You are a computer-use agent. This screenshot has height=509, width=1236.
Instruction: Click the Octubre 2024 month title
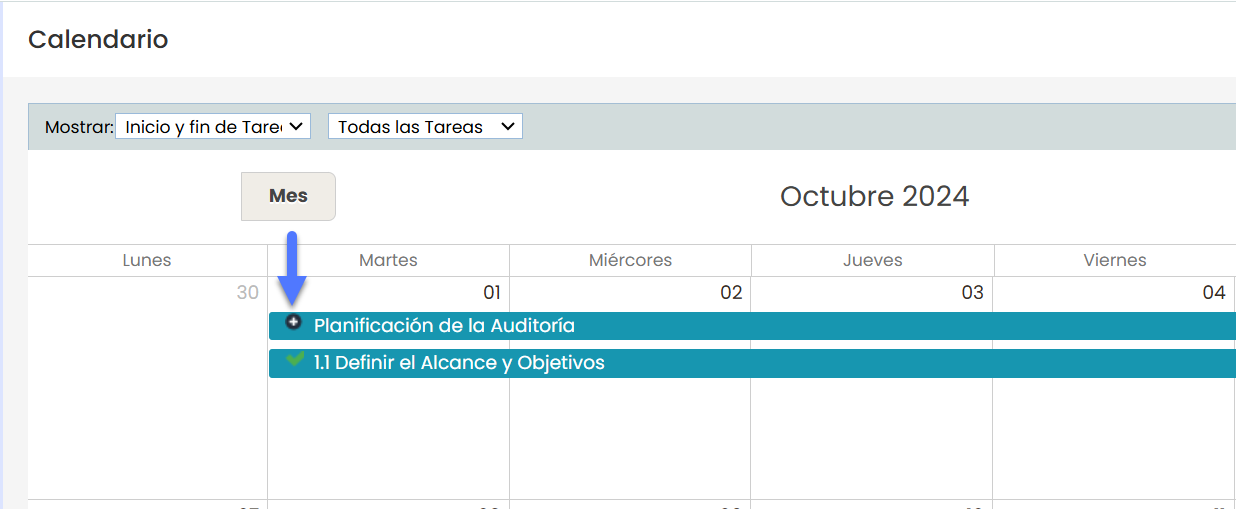[x=874, y=196]
